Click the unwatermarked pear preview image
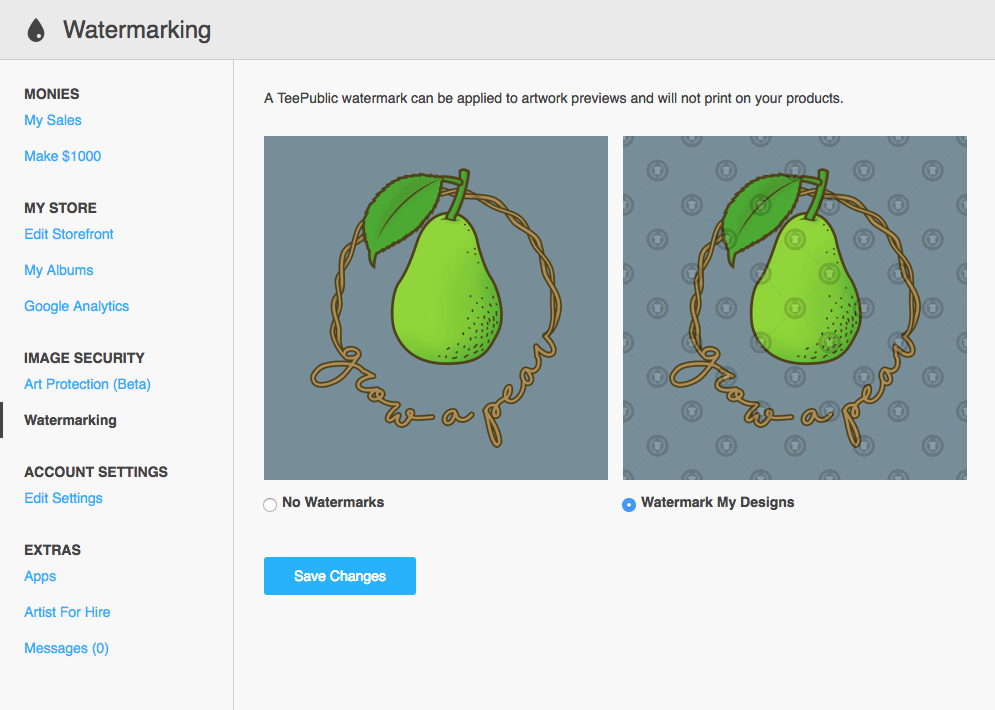Screen dimensions: 995x710 tap(436, 308)
